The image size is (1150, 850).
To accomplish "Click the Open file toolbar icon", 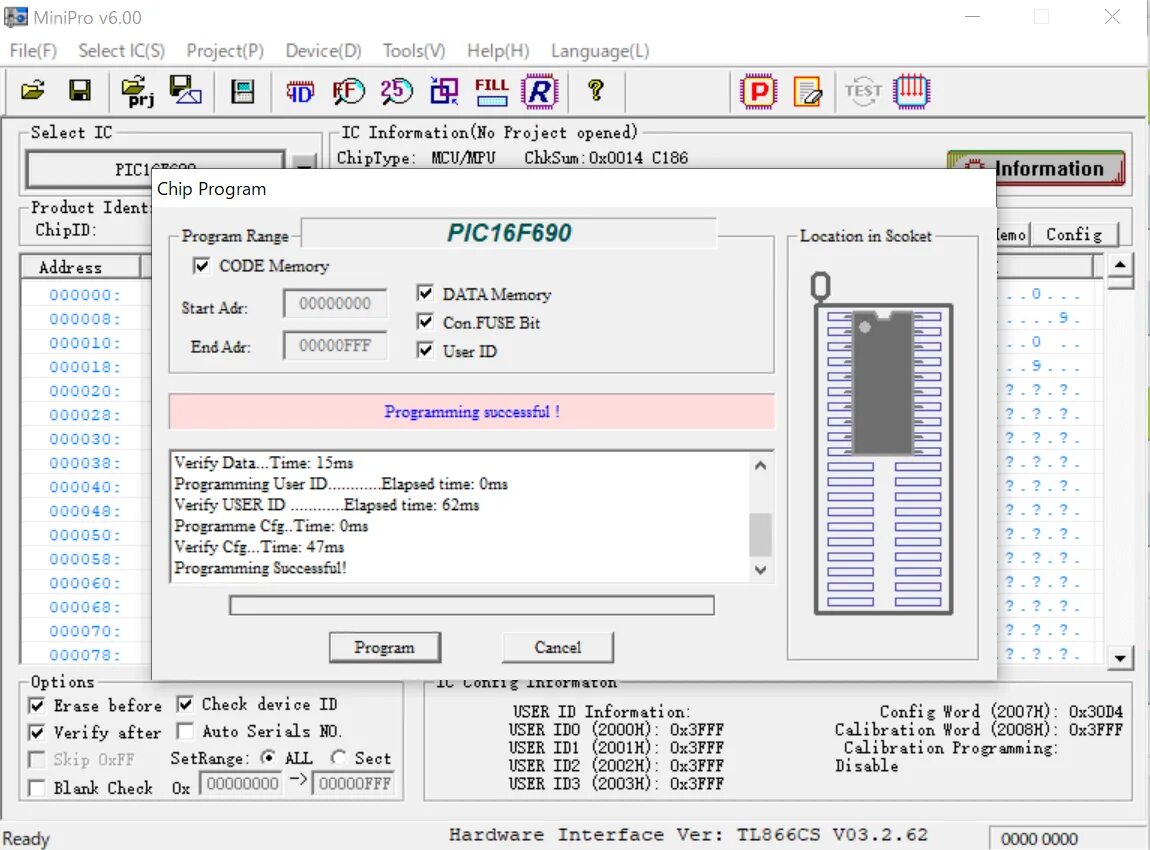I will [x=33, y=91].
